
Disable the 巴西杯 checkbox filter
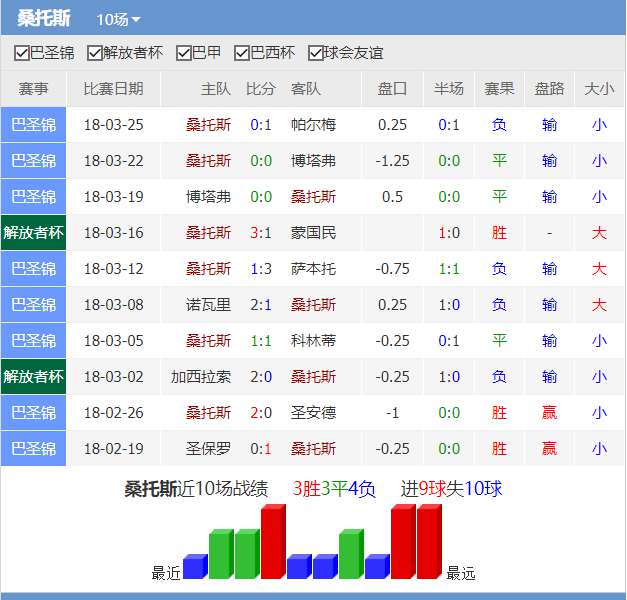[x=242, y=53]
